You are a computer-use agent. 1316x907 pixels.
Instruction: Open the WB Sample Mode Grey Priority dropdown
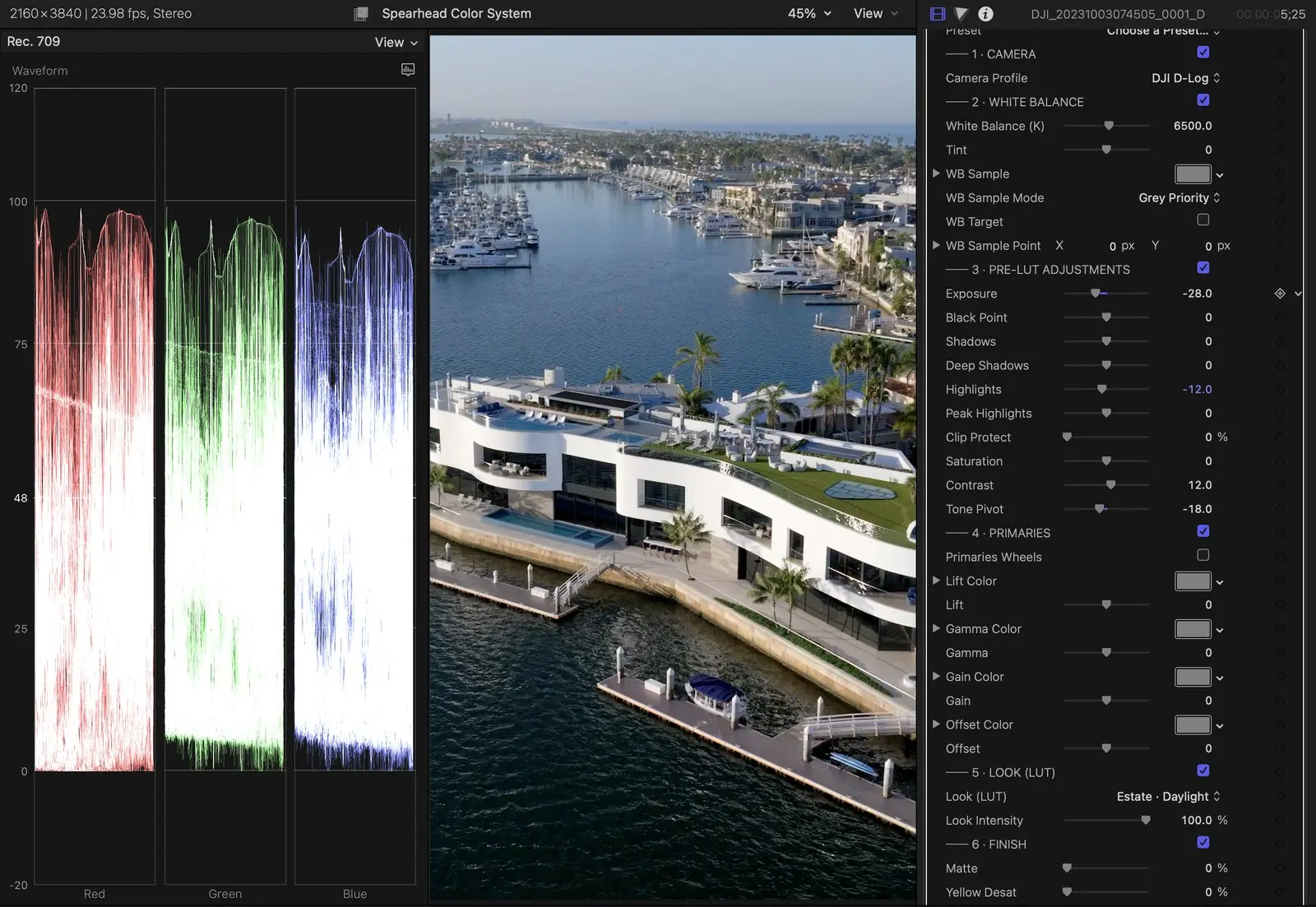click(x=1179, y=198)
